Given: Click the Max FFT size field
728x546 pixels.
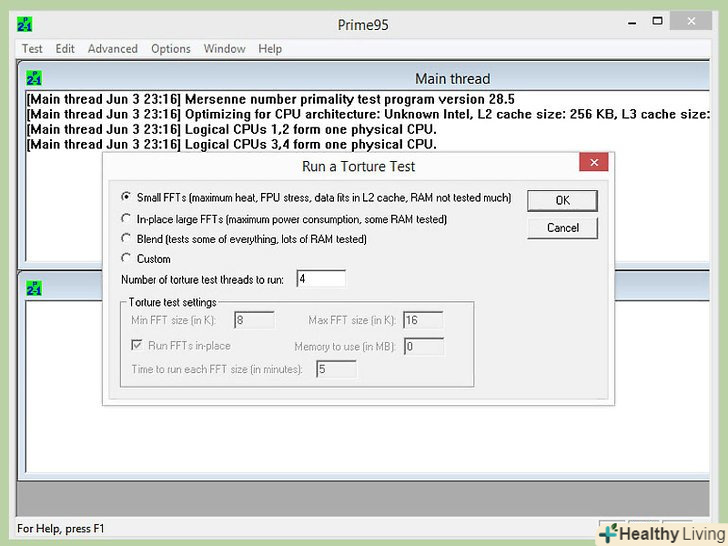Looking at the screenshot, I should [x=423, y=320].
